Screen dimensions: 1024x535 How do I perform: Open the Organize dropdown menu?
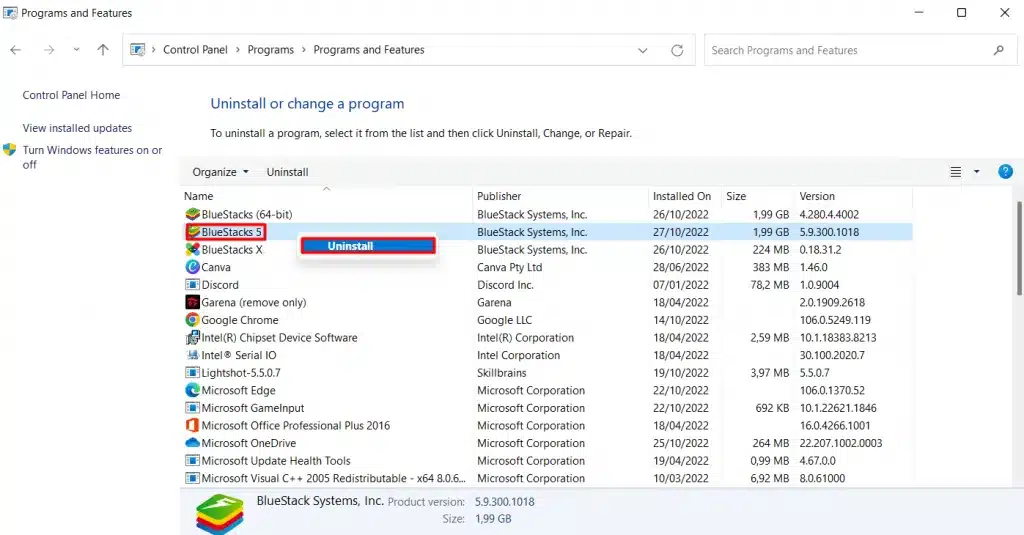click(220, 172)
